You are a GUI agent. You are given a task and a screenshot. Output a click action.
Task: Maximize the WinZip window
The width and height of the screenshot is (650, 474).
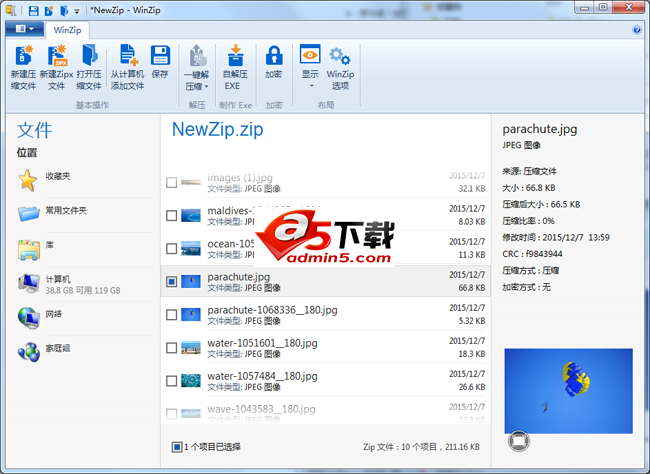[x=603, y=8]
